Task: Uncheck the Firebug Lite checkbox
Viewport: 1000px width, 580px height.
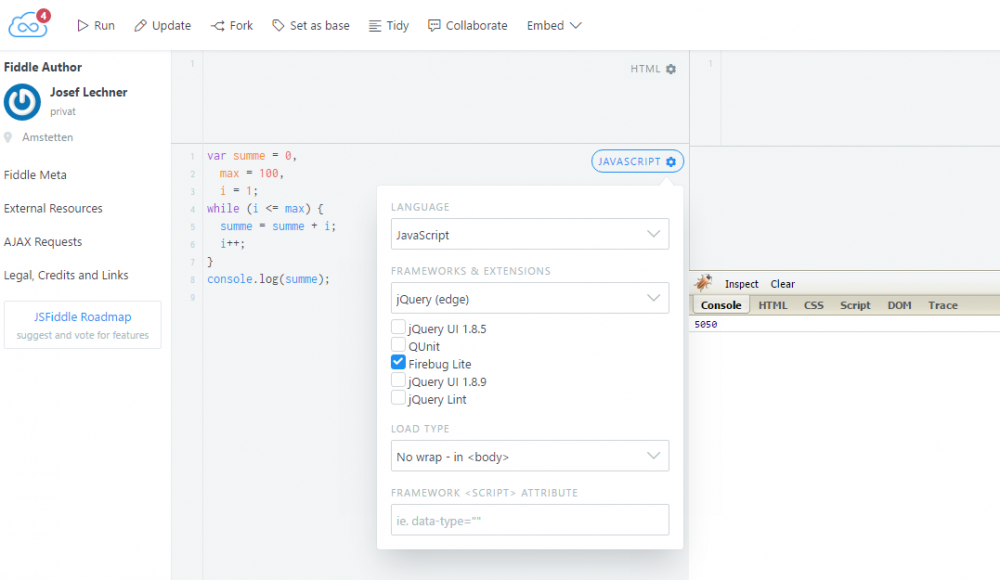Action: 399,363
